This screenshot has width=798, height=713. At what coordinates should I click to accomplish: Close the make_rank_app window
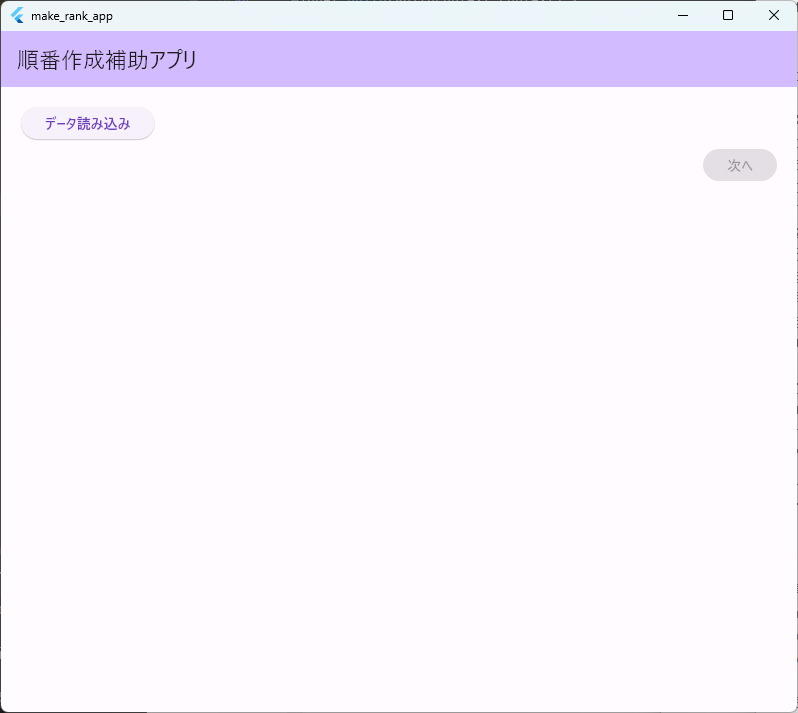pyautogui.click(x=773, y=15)
